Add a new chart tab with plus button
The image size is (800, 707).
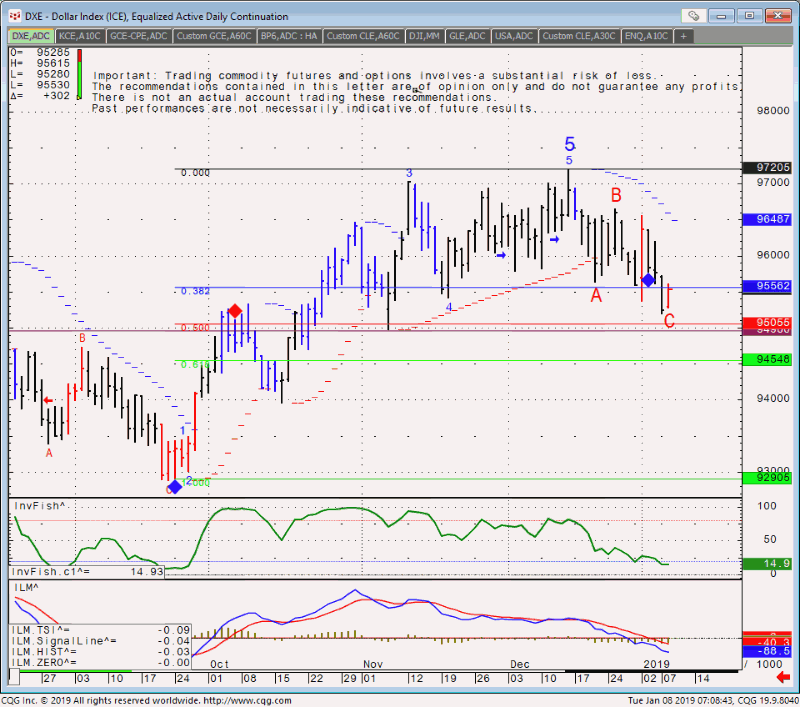683,36
